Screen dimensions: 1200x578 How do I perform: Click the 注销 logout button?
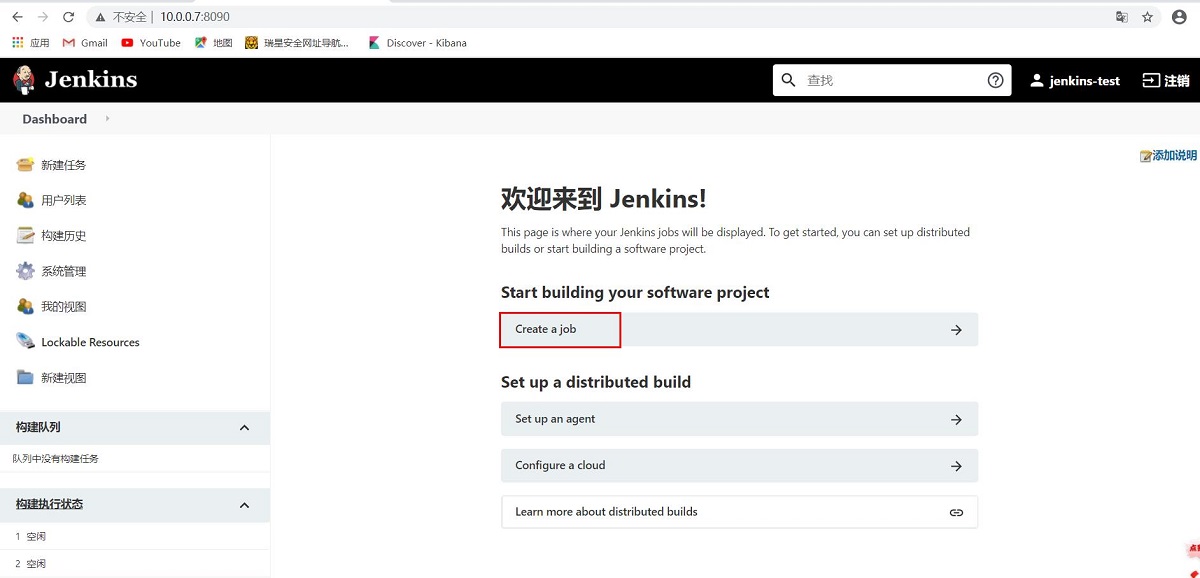pyautogui.click(x=1166, y=81)
